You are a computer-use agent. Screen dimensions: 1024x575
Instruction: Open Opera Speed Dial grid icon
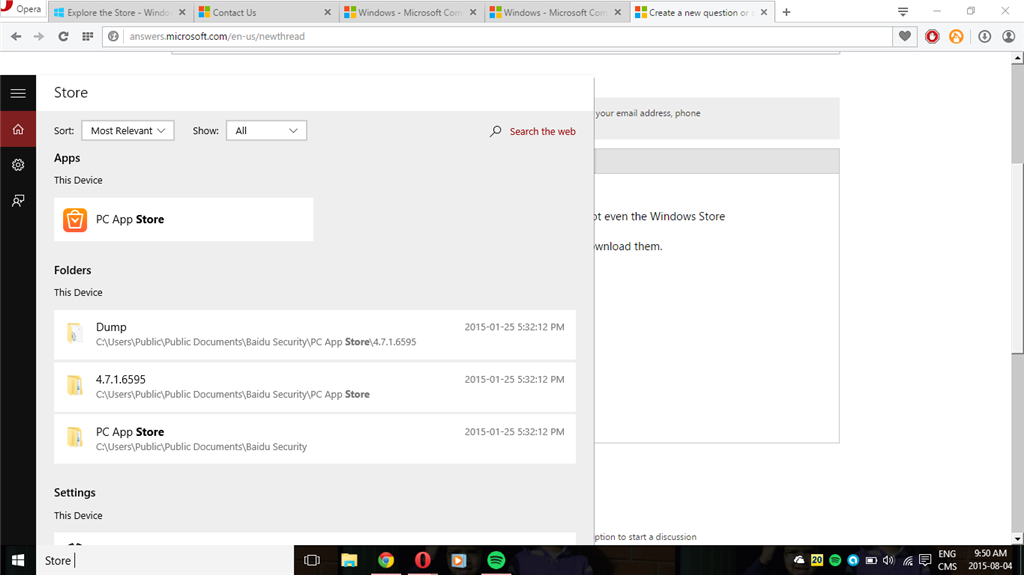(88, 37)
